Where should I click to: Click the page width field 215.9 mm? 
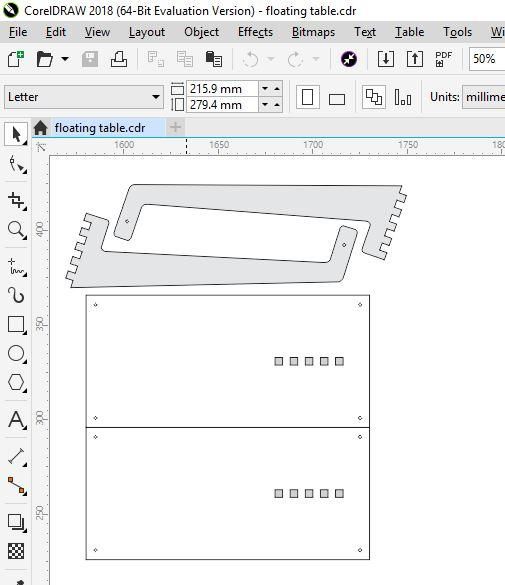(x=222, y=89)
